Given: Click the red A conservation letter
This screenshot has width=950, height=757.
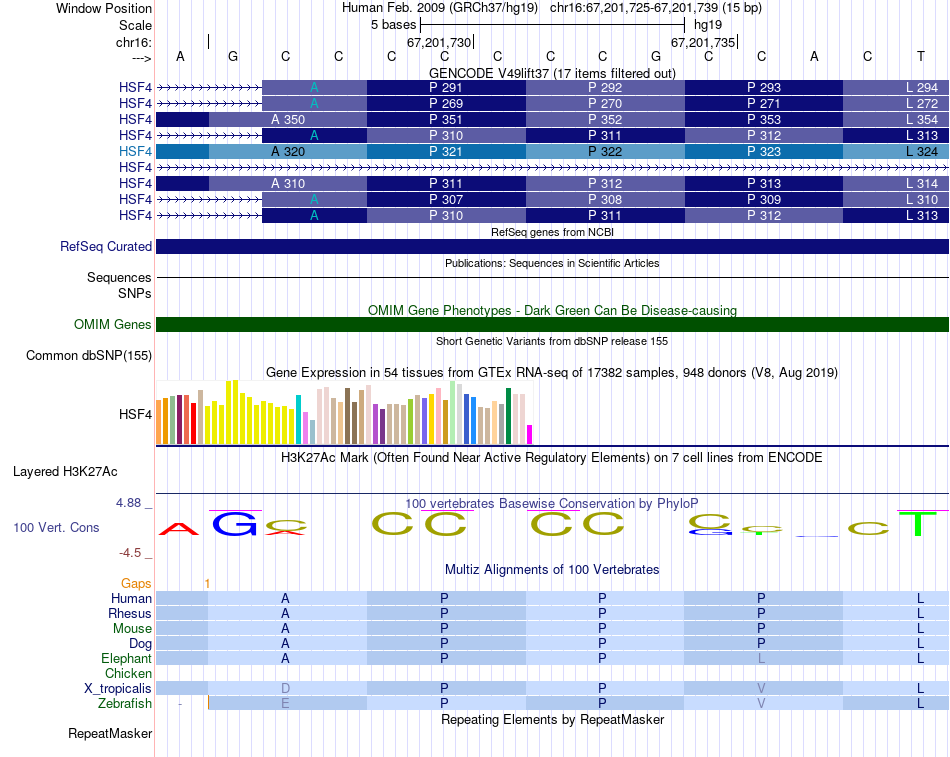Looking at the screenshot, I should coord(179,529).
